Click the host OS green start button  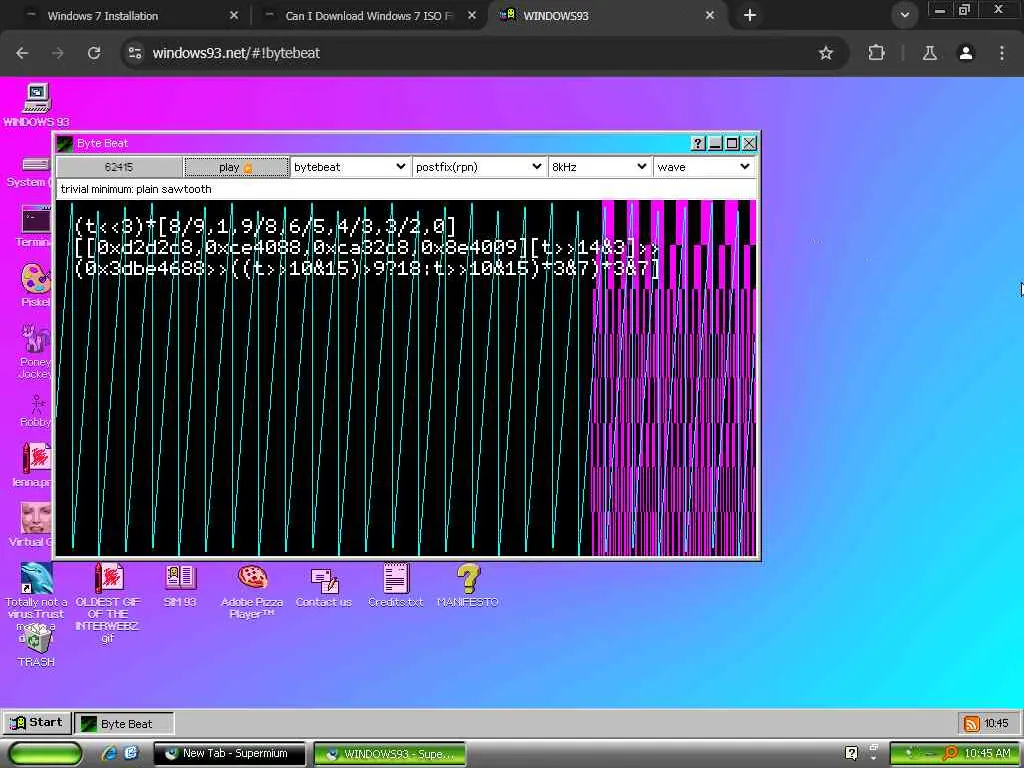point(45,753)
